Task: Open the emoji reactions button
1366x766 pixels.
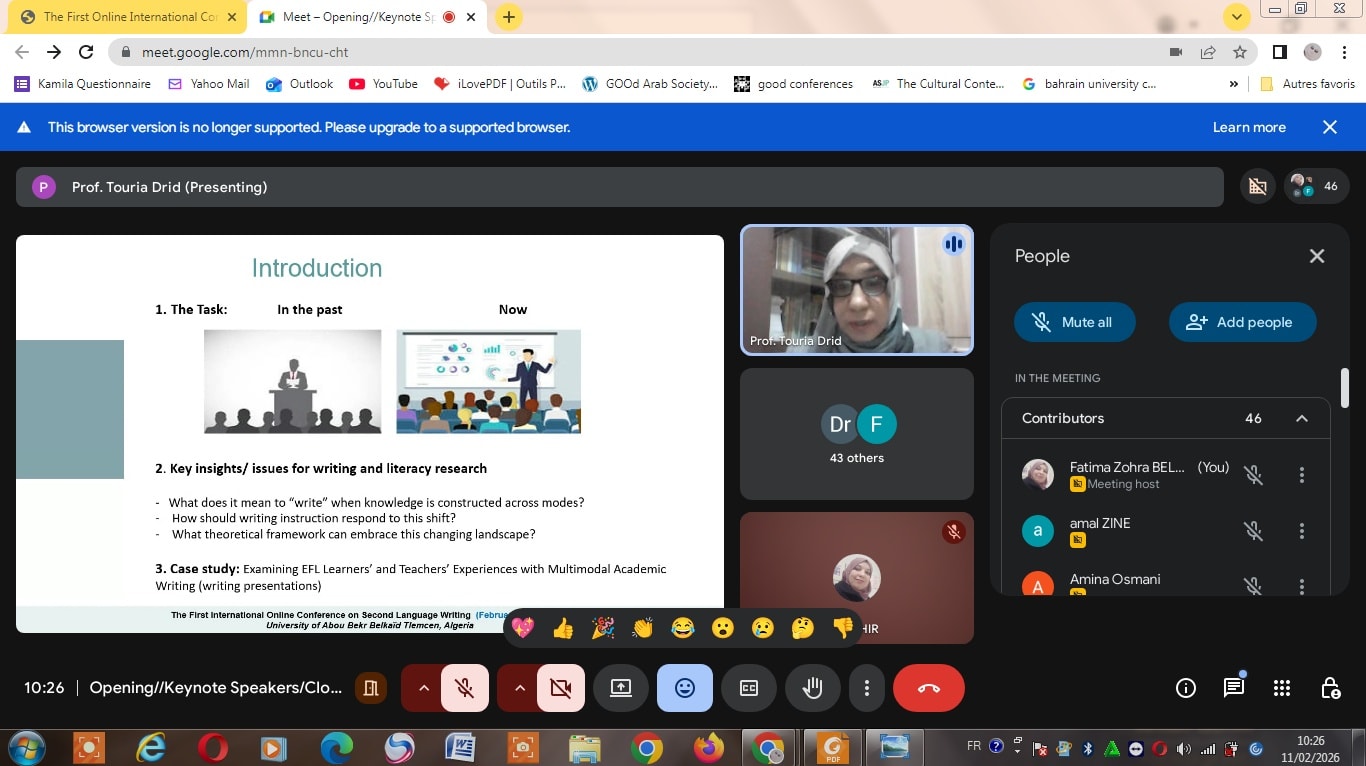Action: pyautogui.click(x=685, y=688)
